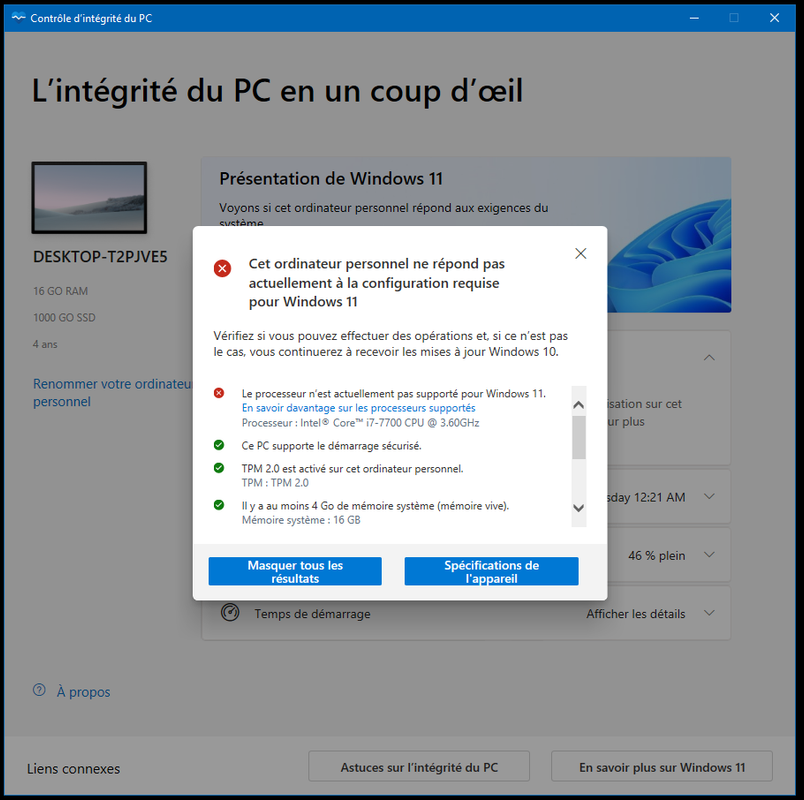Viewport: 804px width, 800px height.
Task: Open Renommer votre ordinateur personnel link
Action: coord(112,392)
